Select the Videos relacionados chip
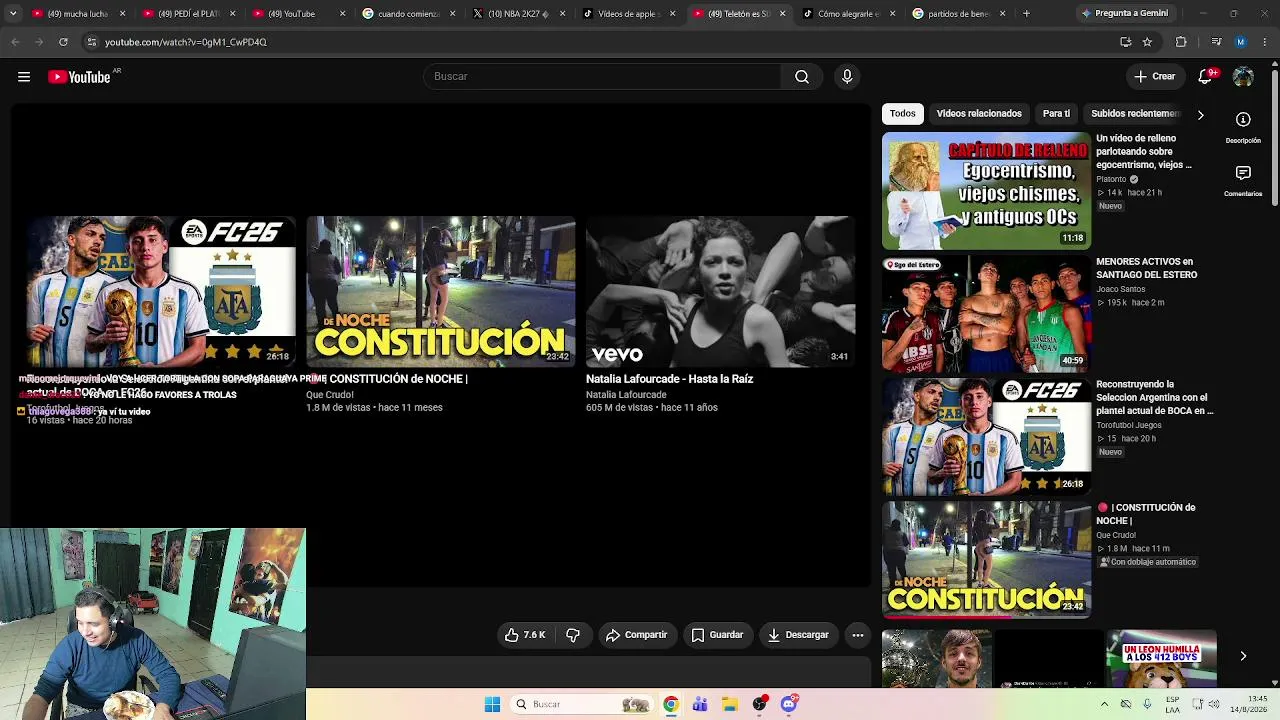 click(x=979, y=114)
